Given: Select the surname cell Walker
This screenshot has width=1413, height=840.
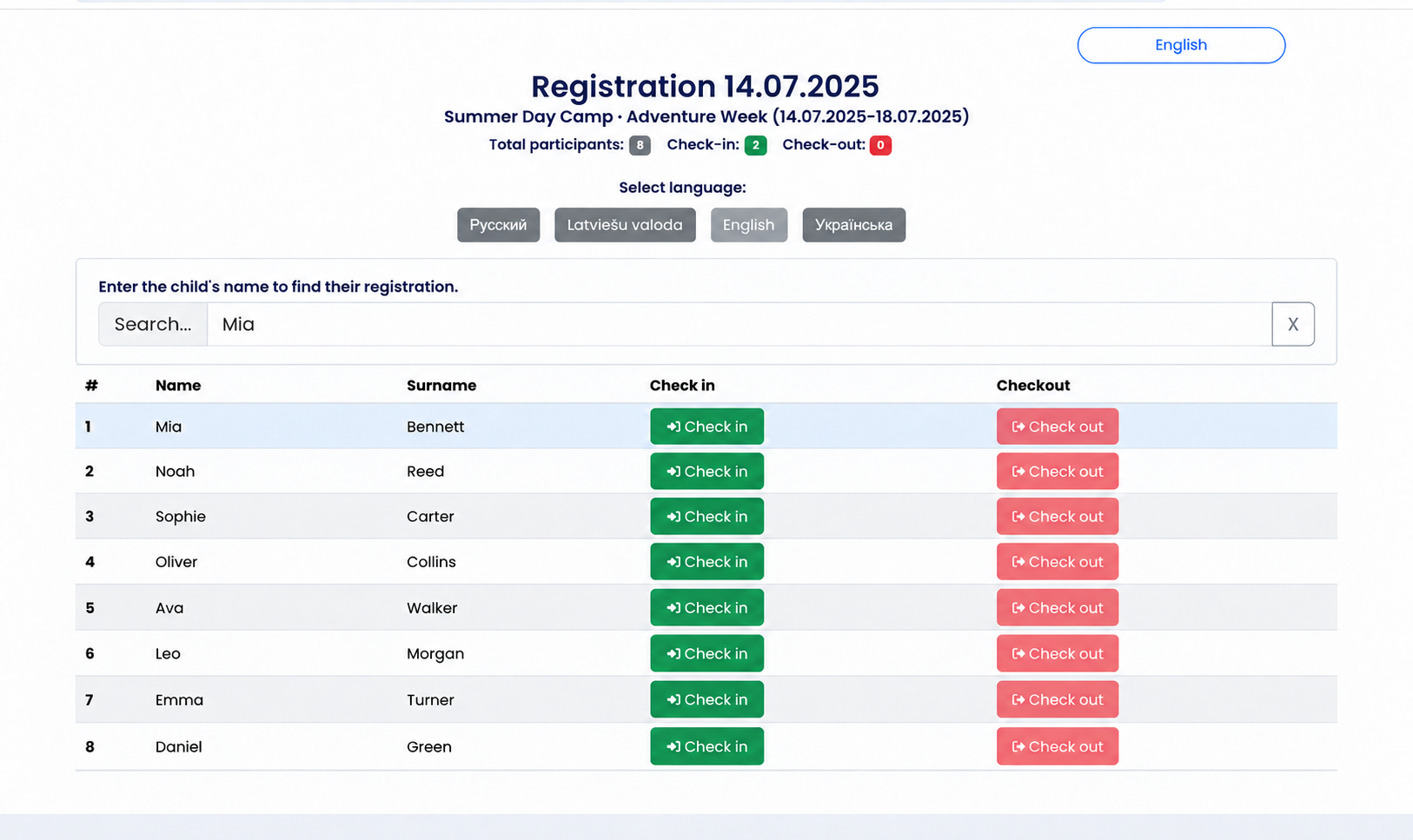Looking at the screenshot, I should (x=432, y=608).
